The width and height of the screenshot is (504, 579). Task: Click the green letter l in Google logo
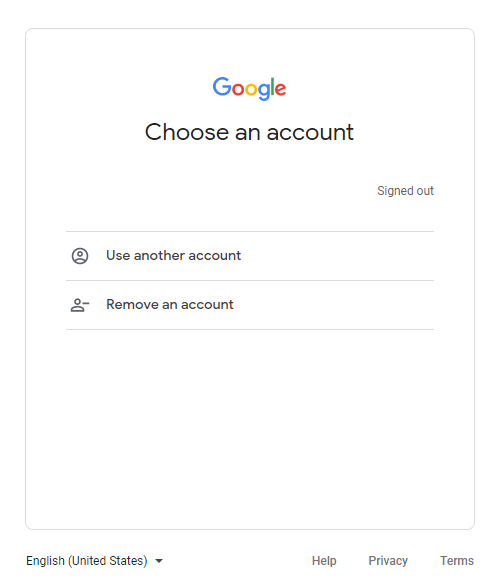[x=273, y=87]
